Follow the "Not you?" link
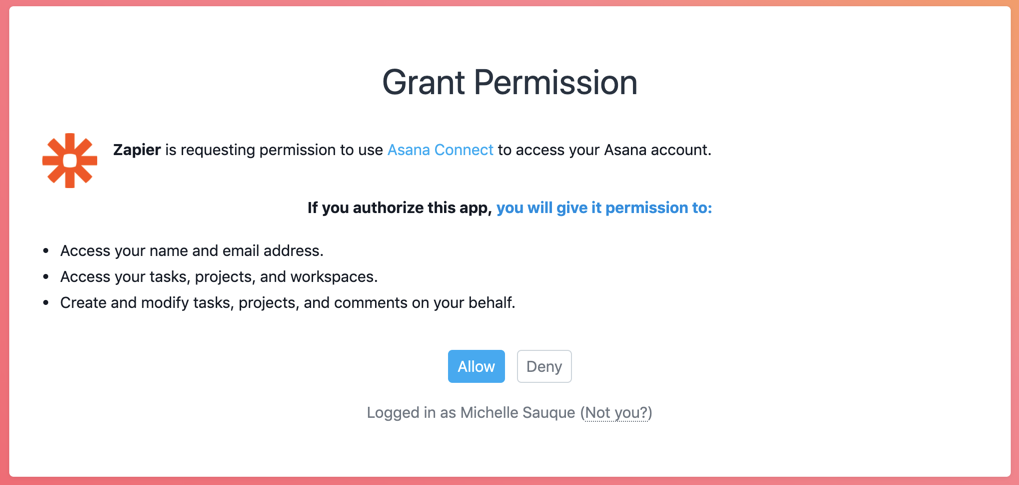 click(x=617, y=413)
